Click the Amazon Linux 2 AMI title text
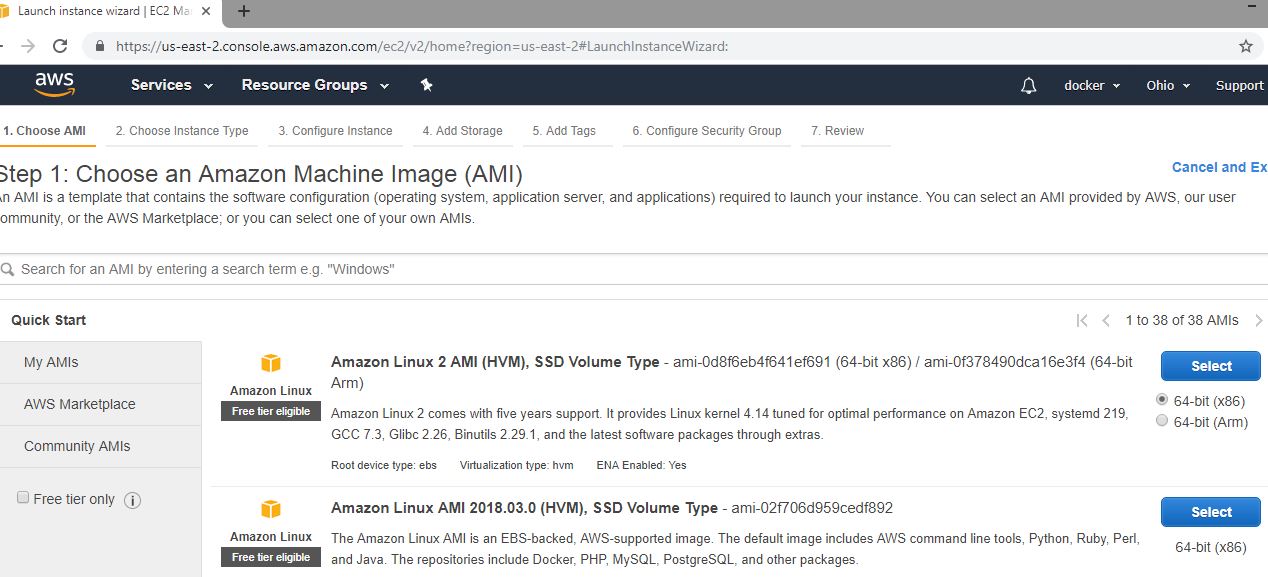Screen dimensions: 1268x577 tap(495, 362)
